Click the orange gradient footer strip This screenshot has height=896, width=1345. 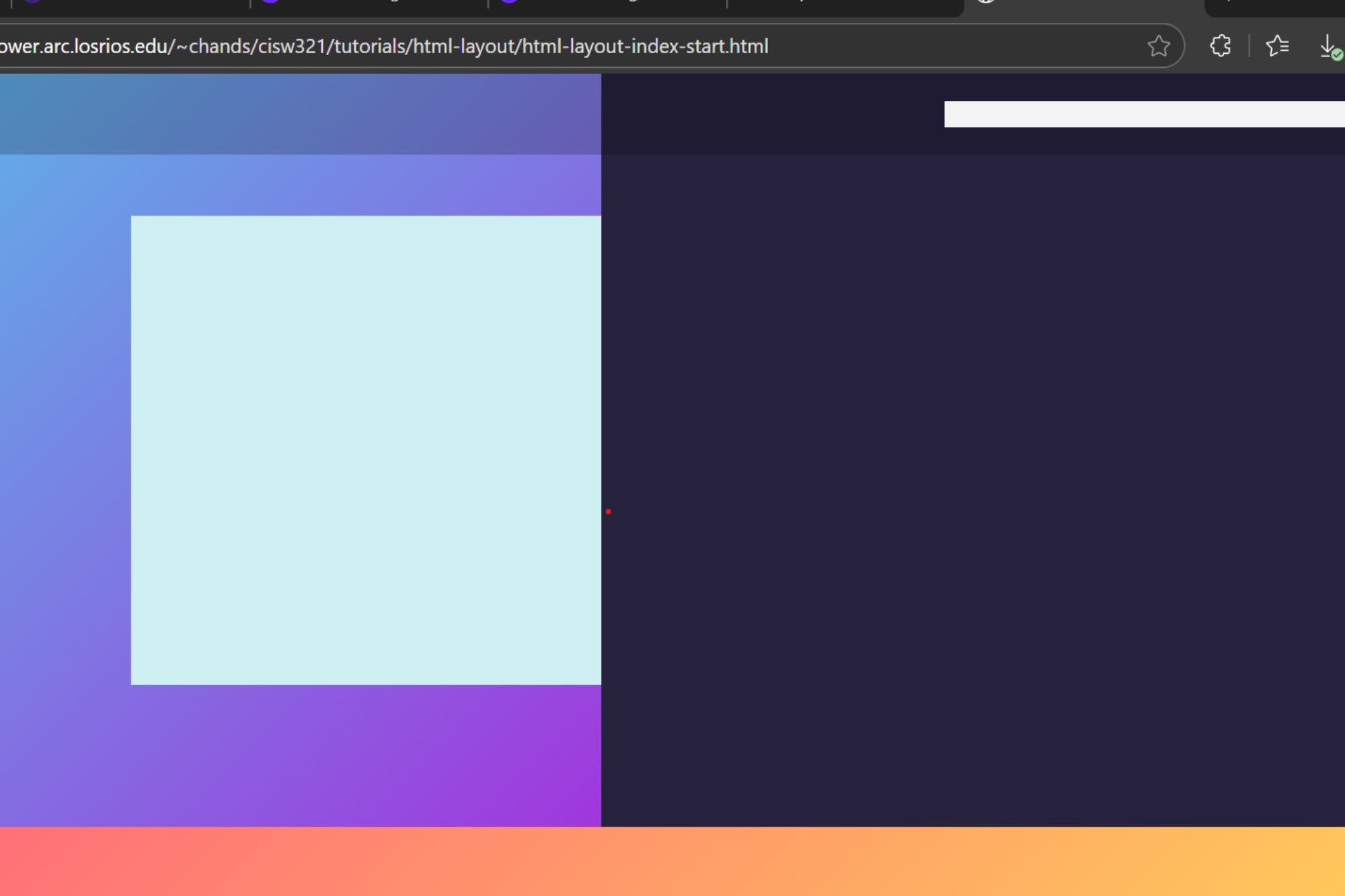(672, 861)
